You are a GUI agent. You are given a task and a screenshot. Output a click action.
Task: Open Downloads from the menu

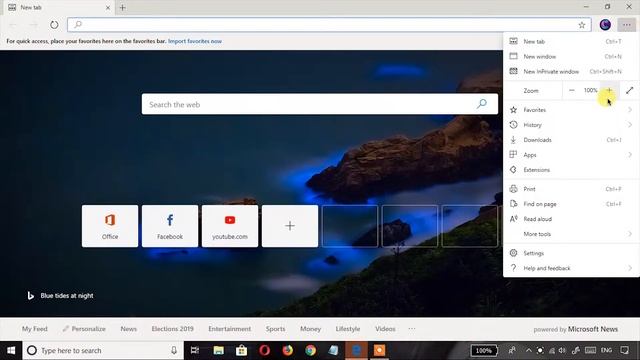click(571, 140)
